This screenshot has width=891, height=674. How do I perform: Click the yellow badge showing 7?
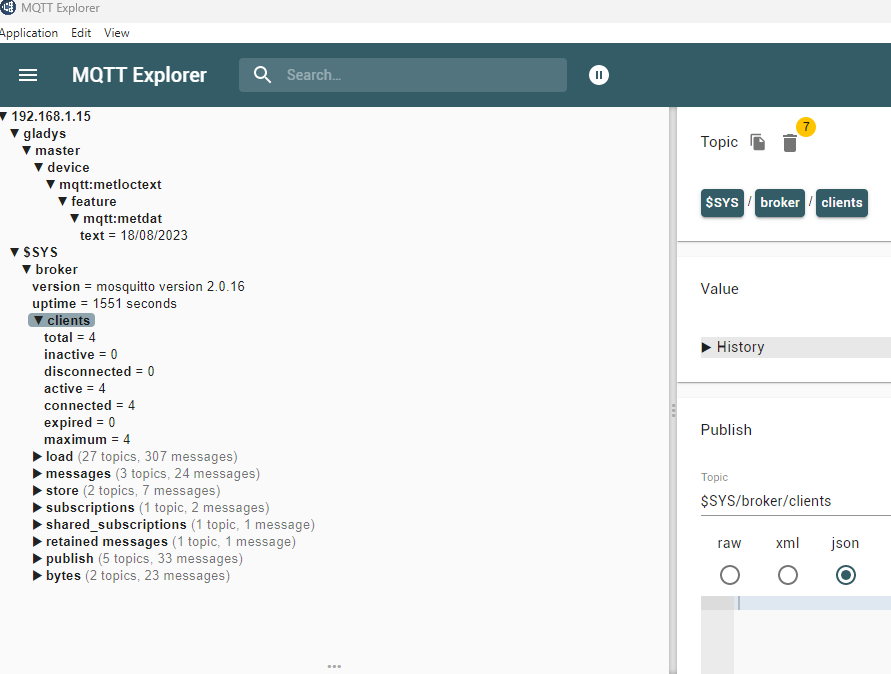pos(806,127)
